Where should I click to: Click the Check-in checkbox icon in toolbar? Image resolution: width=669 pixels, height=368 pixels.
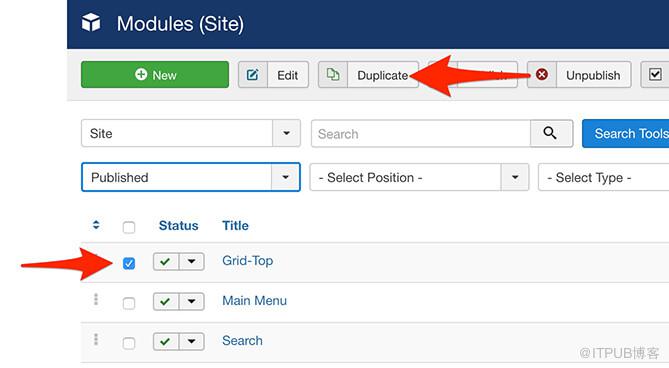click(x=655, y=75)
